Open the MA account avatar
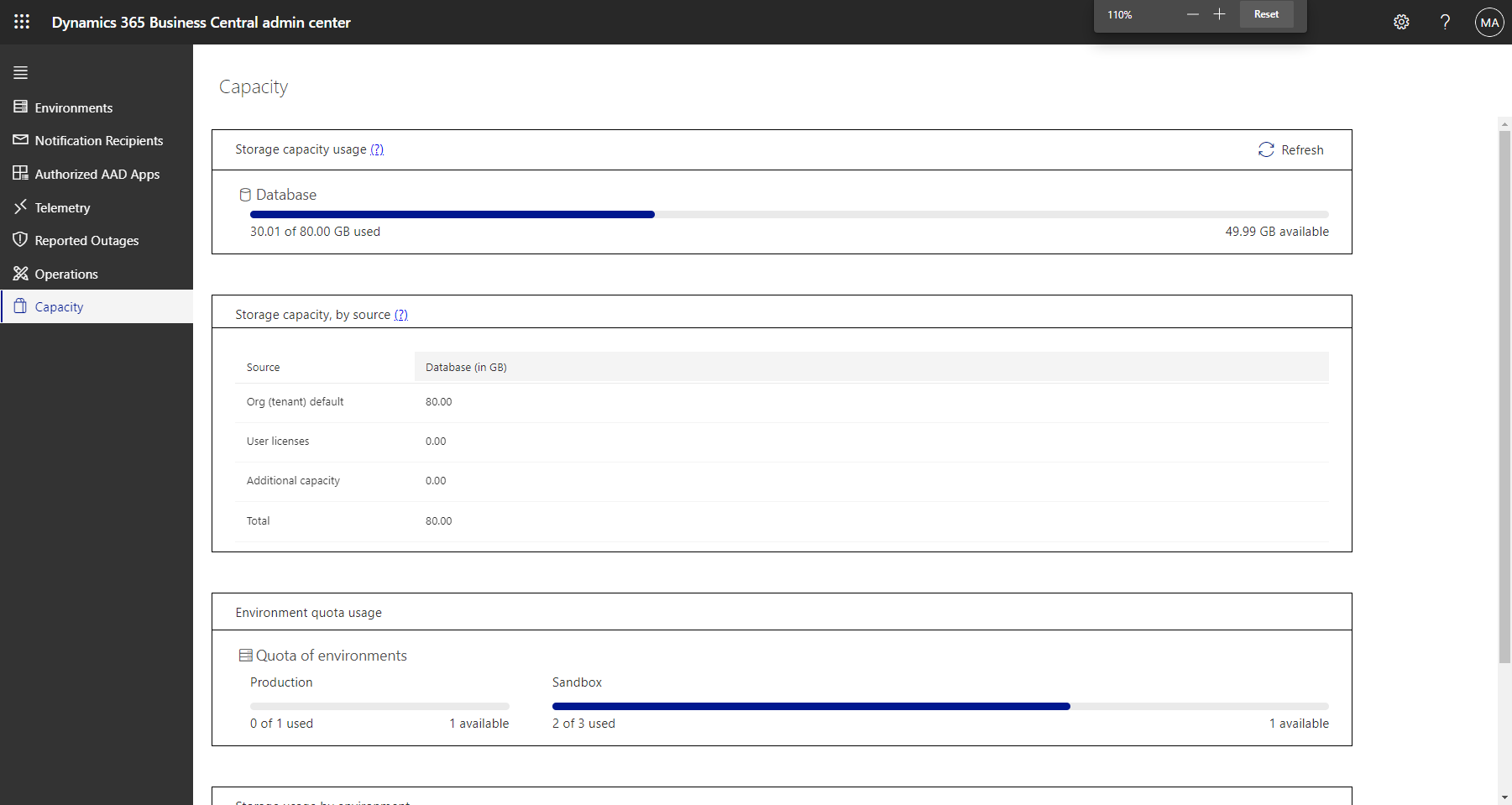The height and width of the screenshot is (805, 1512). point(1488,22)
